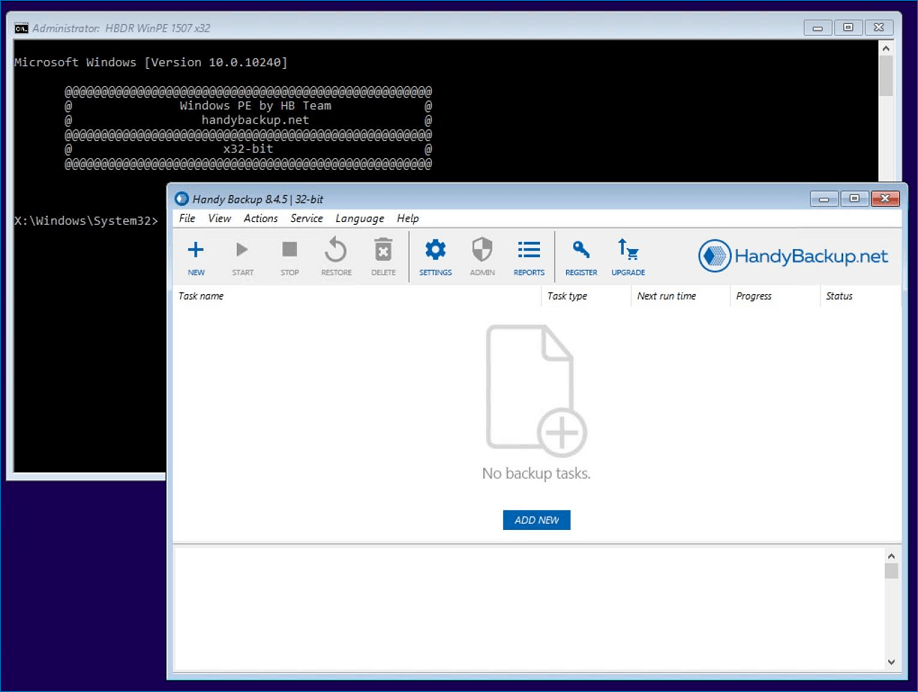Open the ADMIN shield panel
918x692 pixels.
pos(482,256)
